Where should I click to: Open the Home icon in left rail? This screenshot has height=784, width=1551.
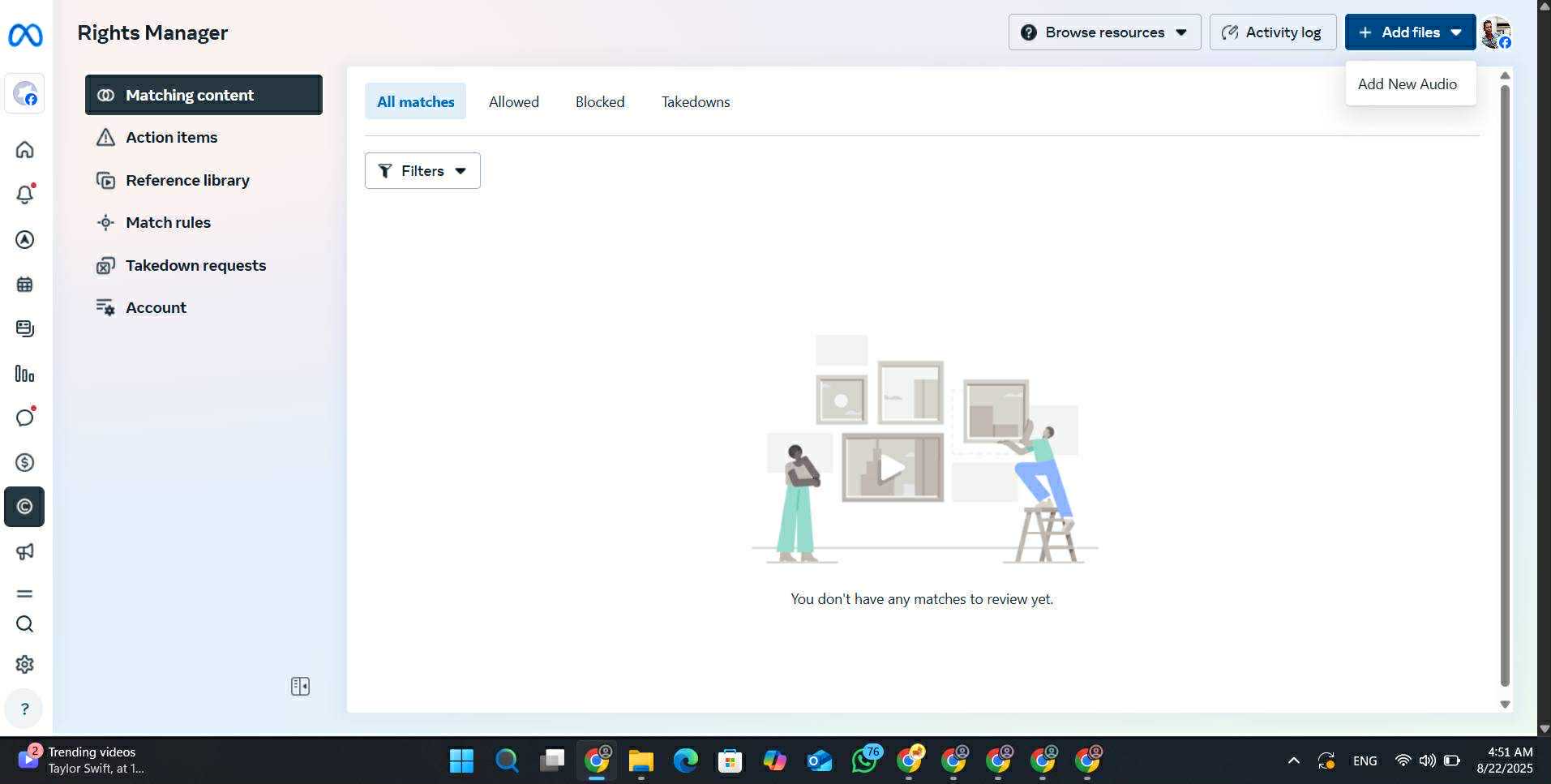pos(24,150)
